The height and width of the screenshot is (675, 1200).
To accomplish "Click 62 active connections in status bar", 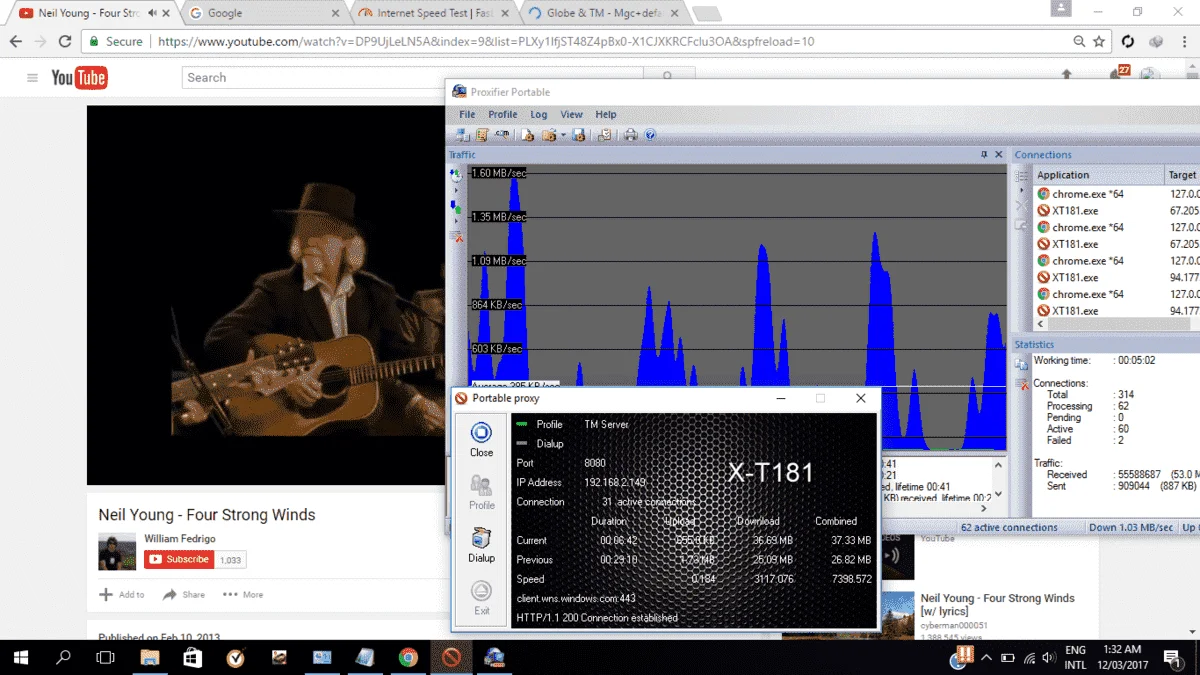I will point(1009,528).
